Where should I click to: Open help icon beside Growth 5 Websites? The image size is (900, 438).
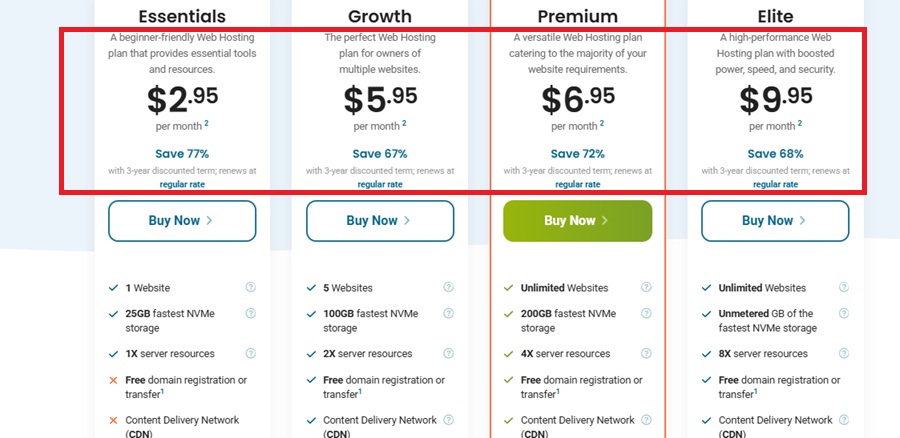click(x=448, y=288)
